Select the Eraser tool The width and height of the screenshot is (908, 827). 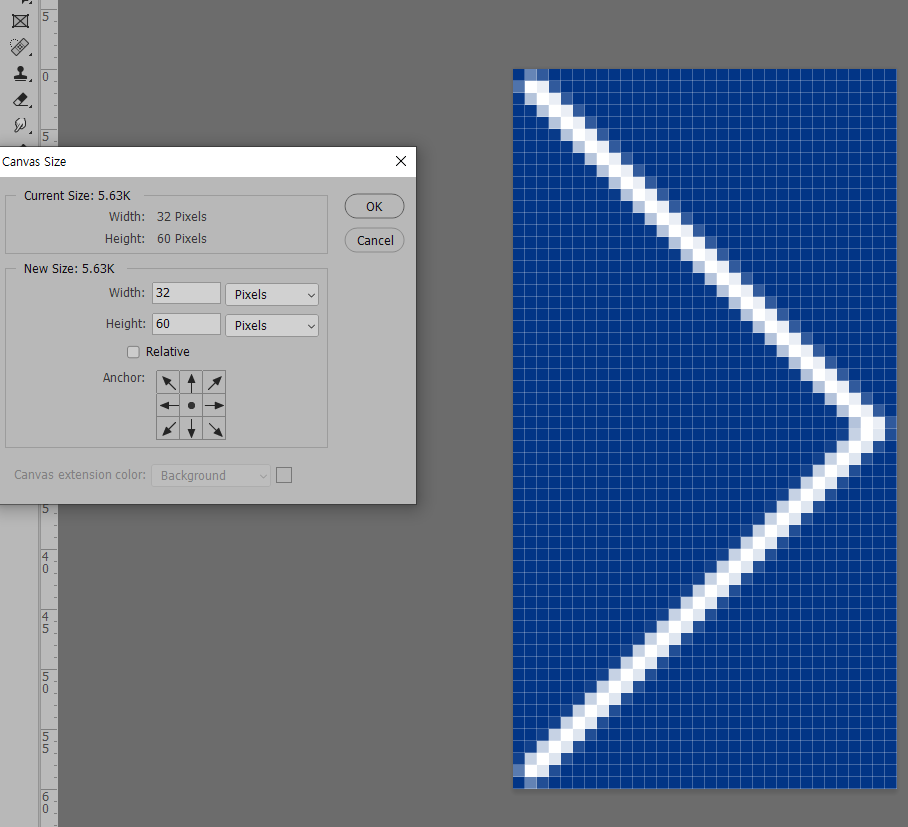click(20, 100)
